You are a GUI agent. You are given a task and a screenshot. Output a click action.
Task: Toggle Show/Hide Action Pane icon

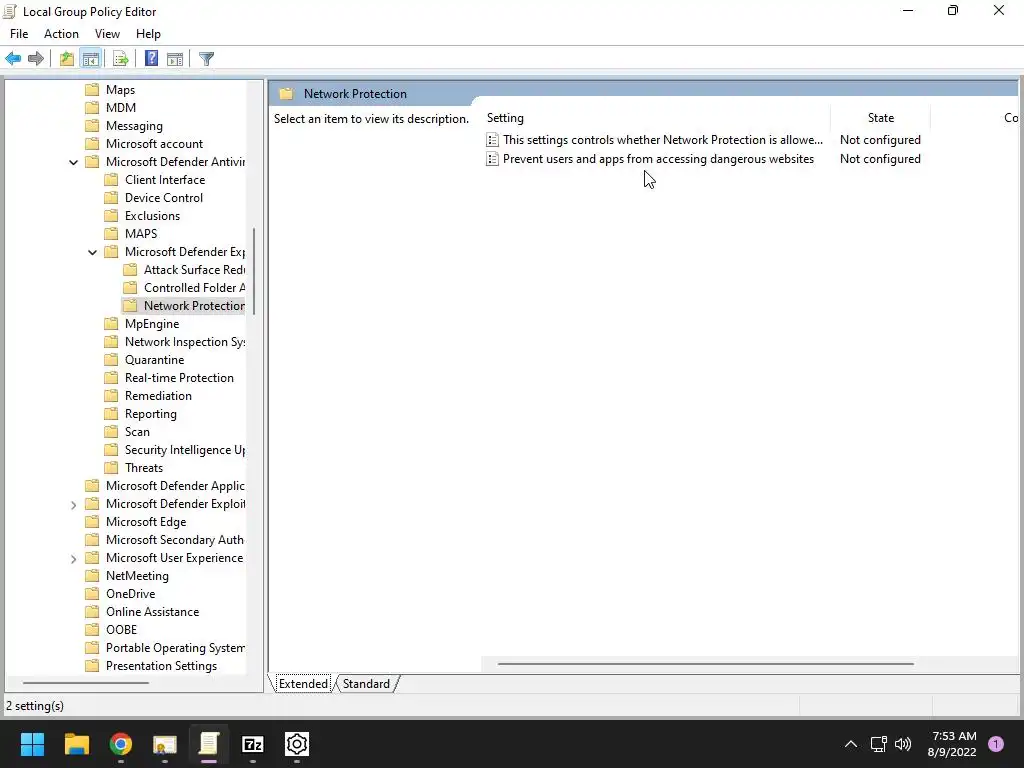click(x=175, y=59)
